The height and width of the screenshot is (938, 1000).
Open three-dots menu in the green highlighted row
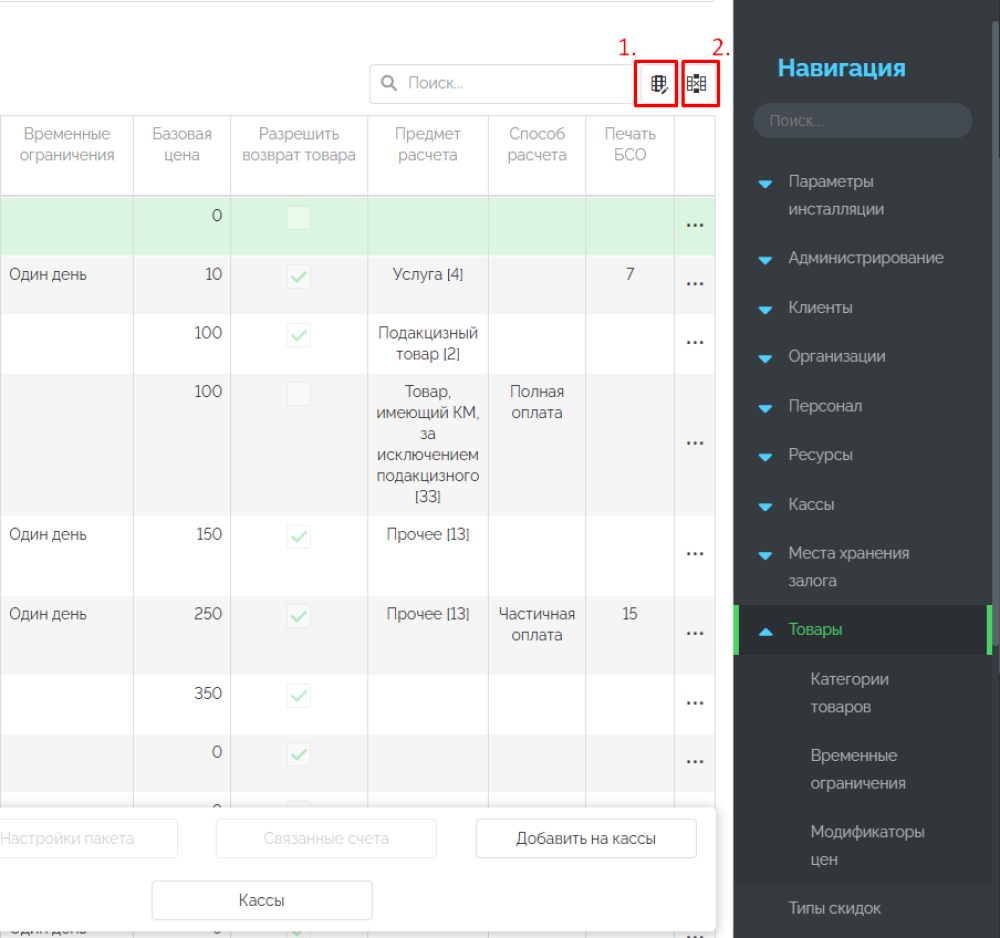click(x=695, y=226)
